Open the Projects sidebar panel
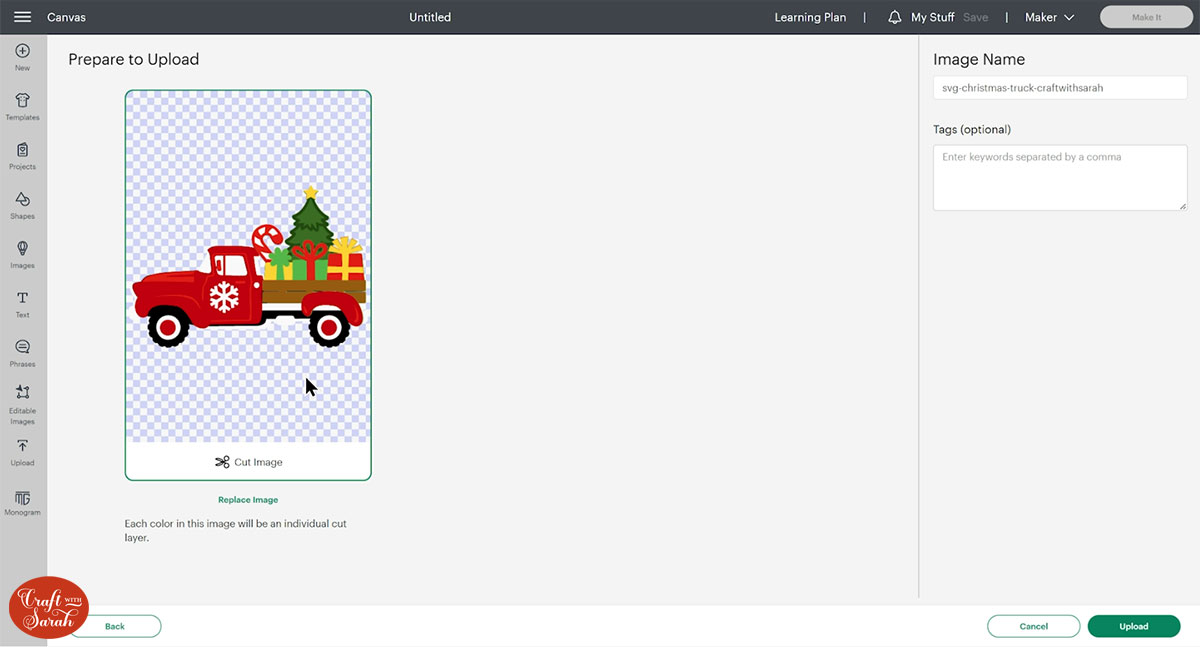This screenshot has height=647, width=1200. (22, 156)
